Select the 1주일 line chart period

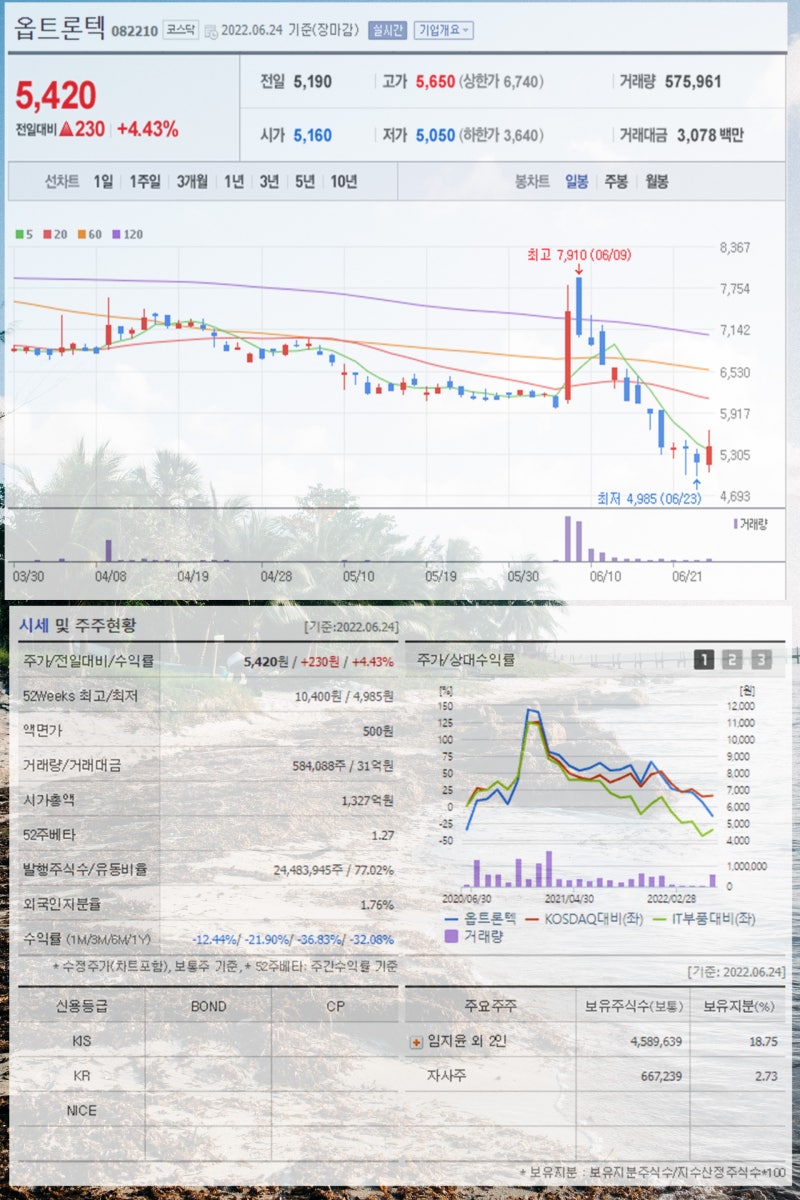[144, 182]
